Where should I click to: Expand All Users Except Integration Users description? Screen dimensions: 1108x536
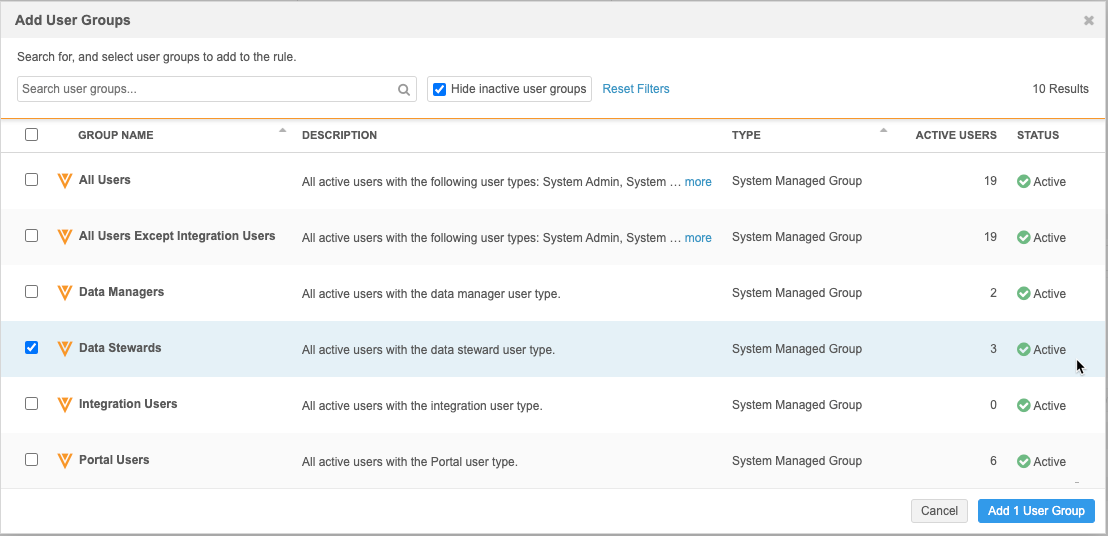click(698, 238)
